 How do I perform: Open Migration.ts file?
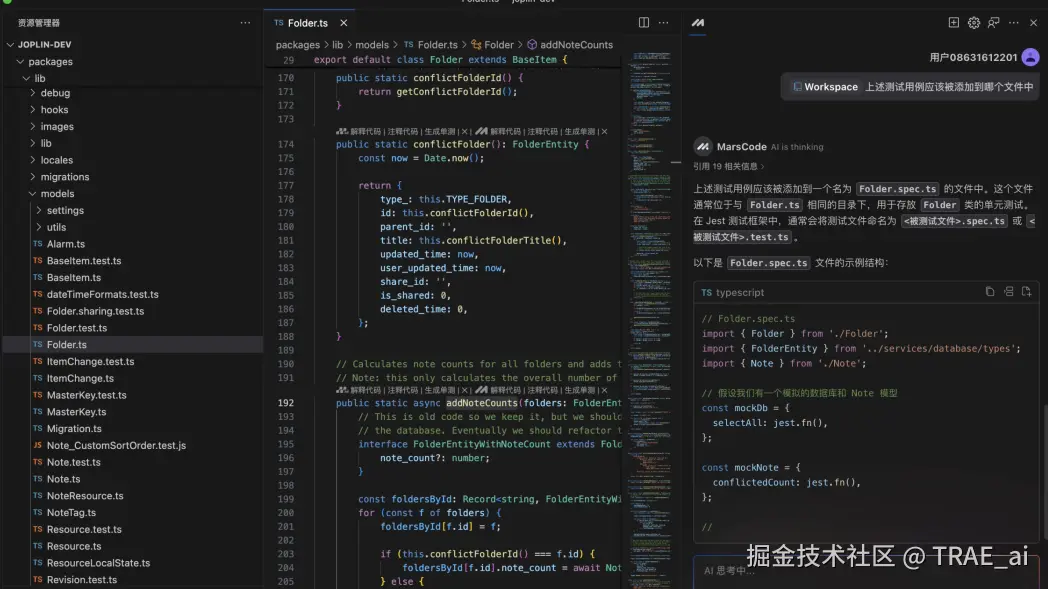(132, 429)
